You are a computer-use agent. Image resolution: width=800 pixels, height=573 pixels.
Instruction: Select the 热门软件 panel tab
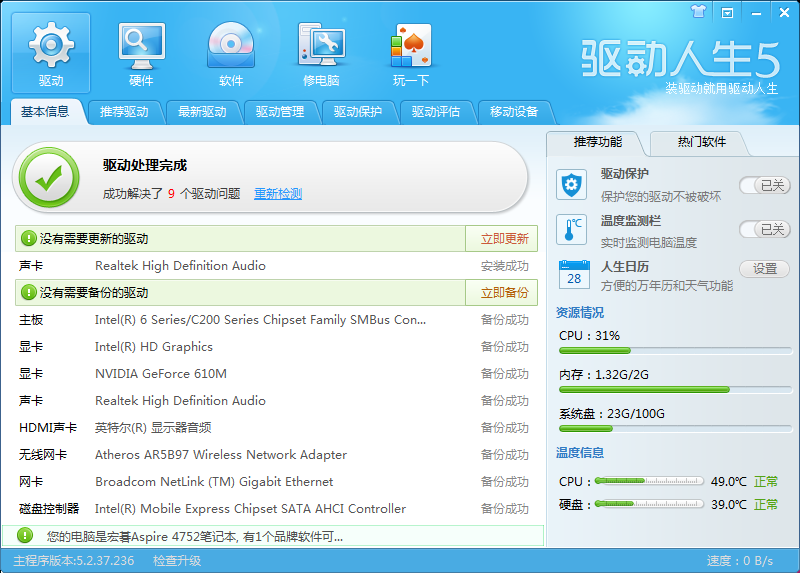pyautogui.click(x=702, y=142)
